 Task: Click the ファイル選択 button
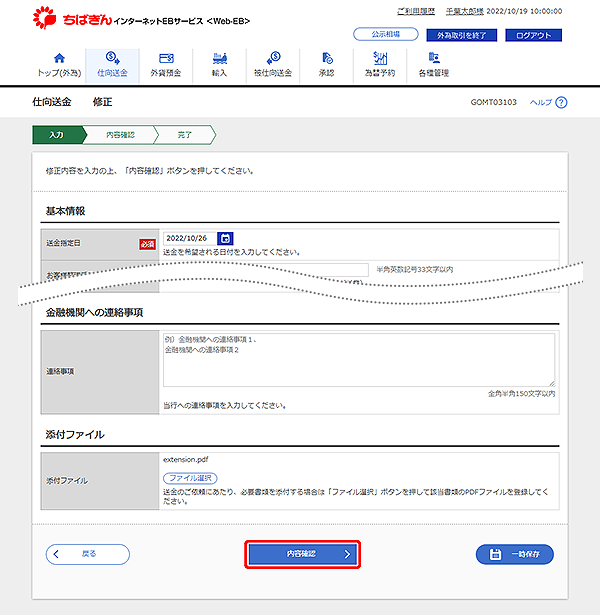pyautogui.click(x=190, y=478)
